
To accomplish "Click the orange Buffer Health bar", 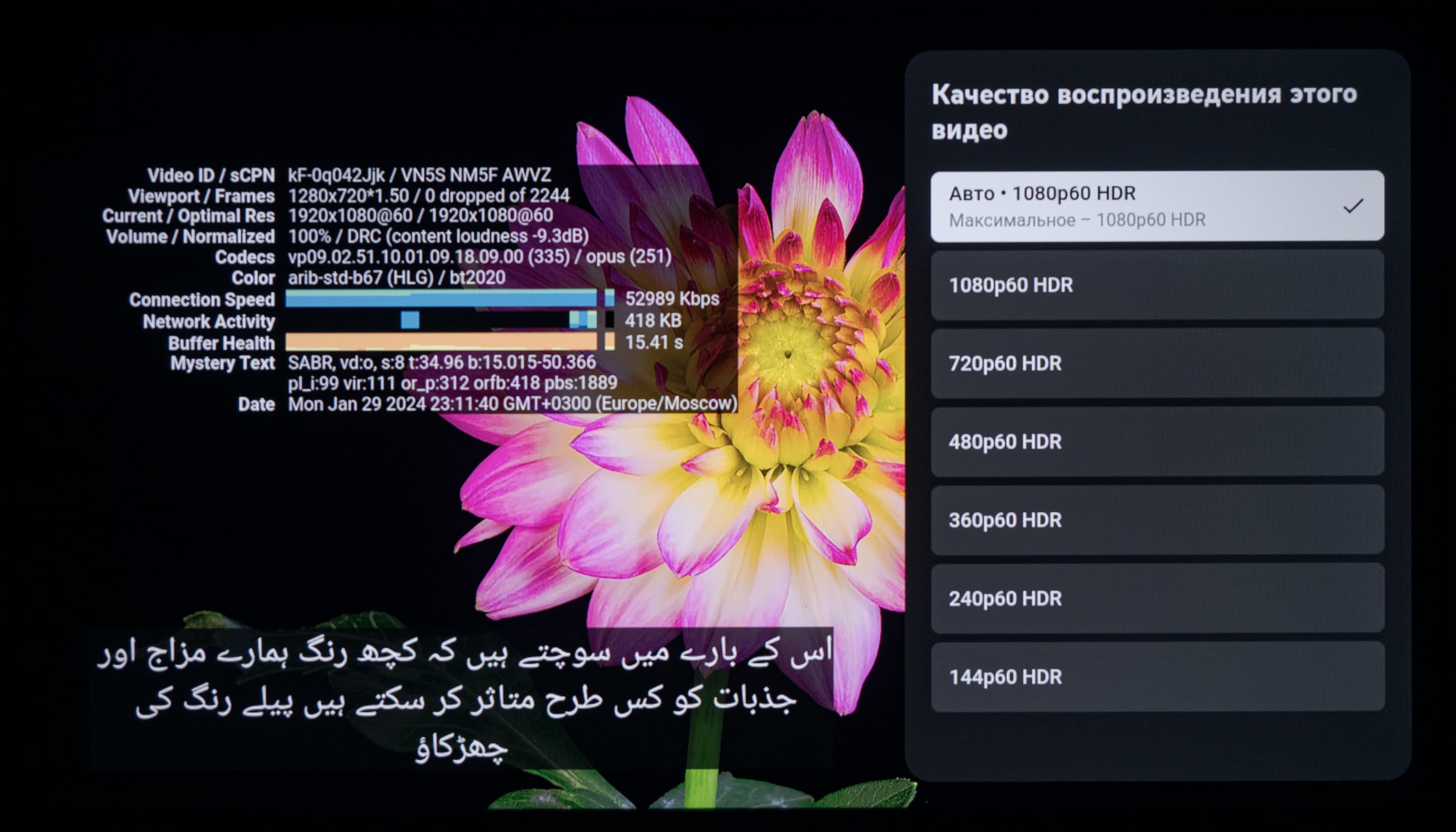I will click(440, 342).
